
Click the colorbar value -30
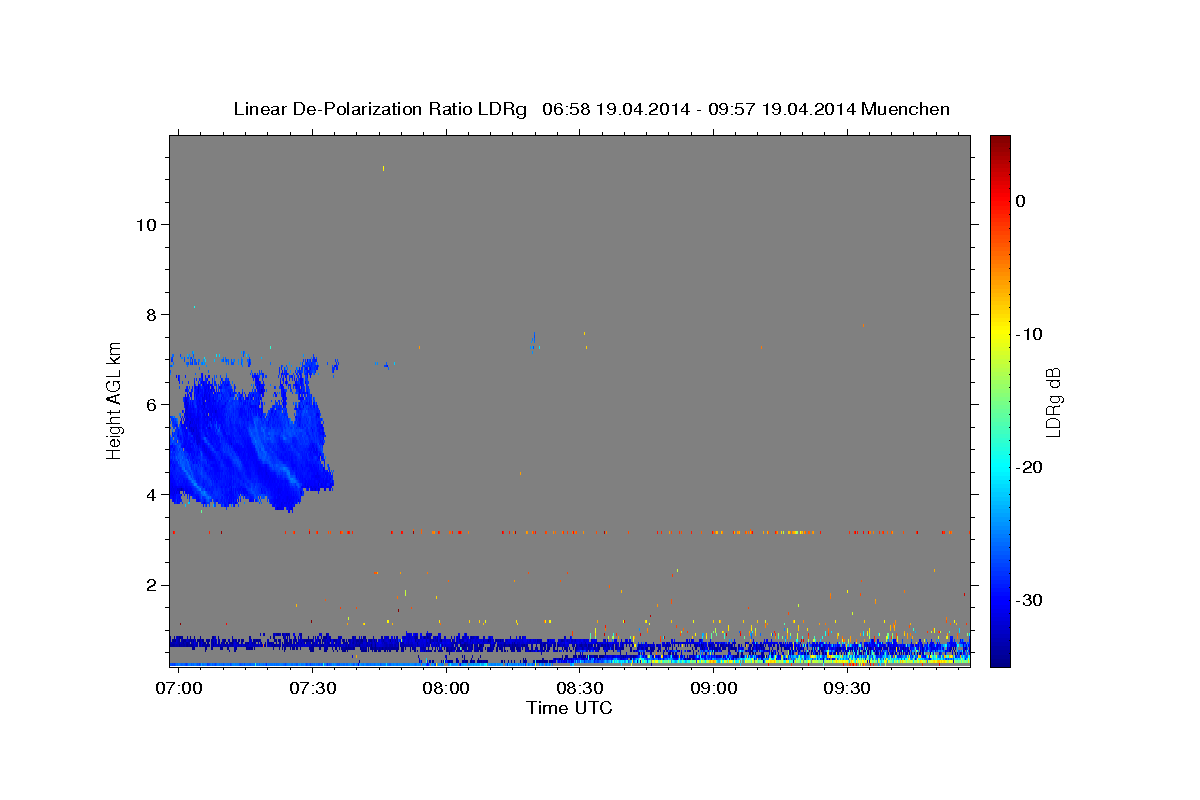click(1030, 600)
